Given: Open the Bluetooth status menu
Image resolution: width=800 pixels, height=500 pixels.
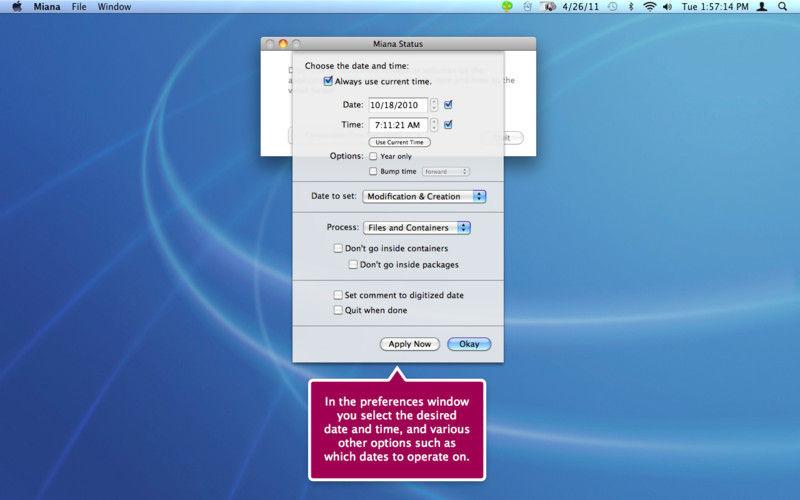Looking at the screenshot, I should tap(631, 7).
